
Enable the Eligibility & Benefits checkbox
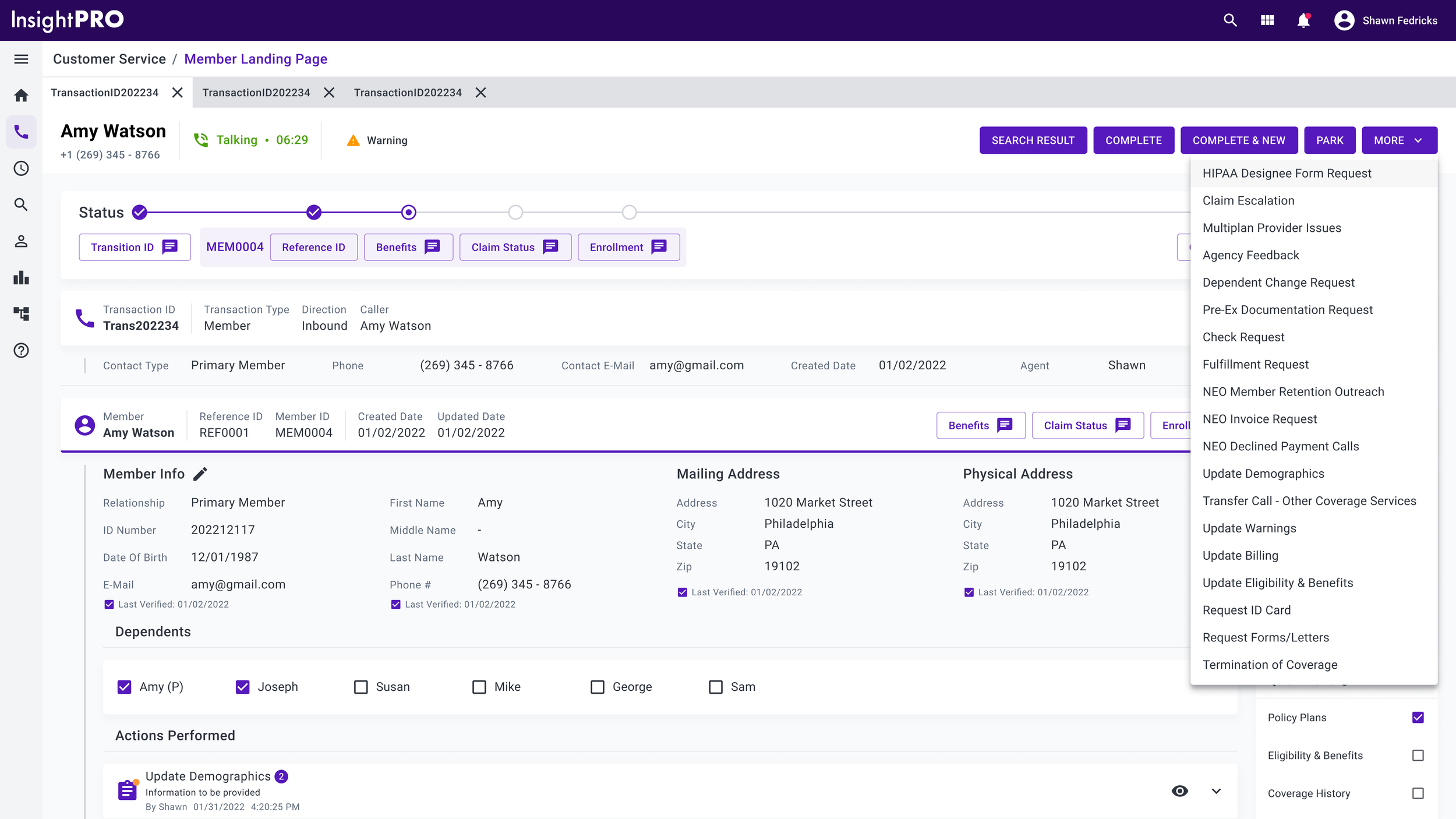[1418, 756]
